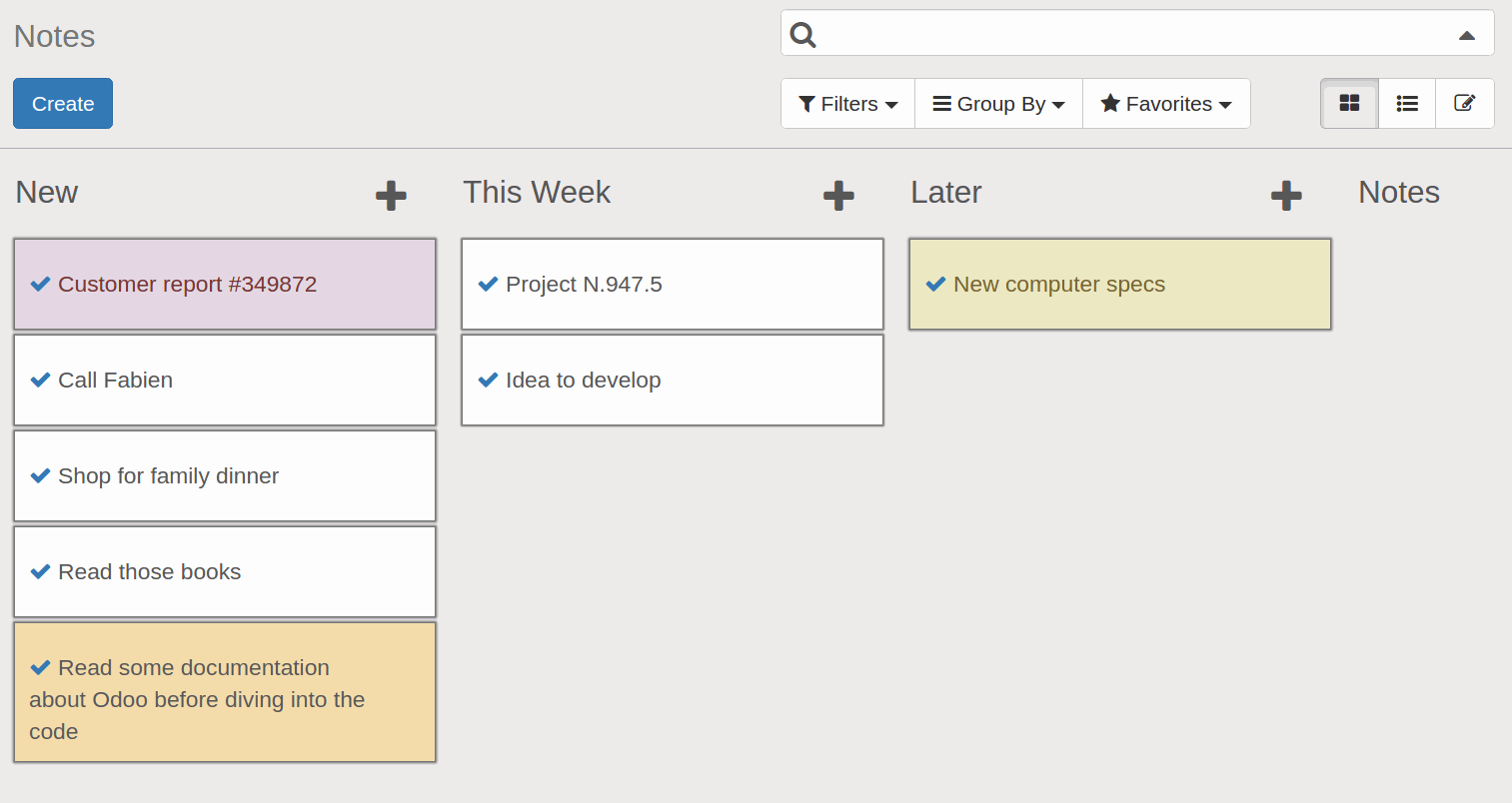Toggle checkmark on New computer specs note
This screenshot has height=803, width=1512.
pyautogui.click(x=935, y=285)
